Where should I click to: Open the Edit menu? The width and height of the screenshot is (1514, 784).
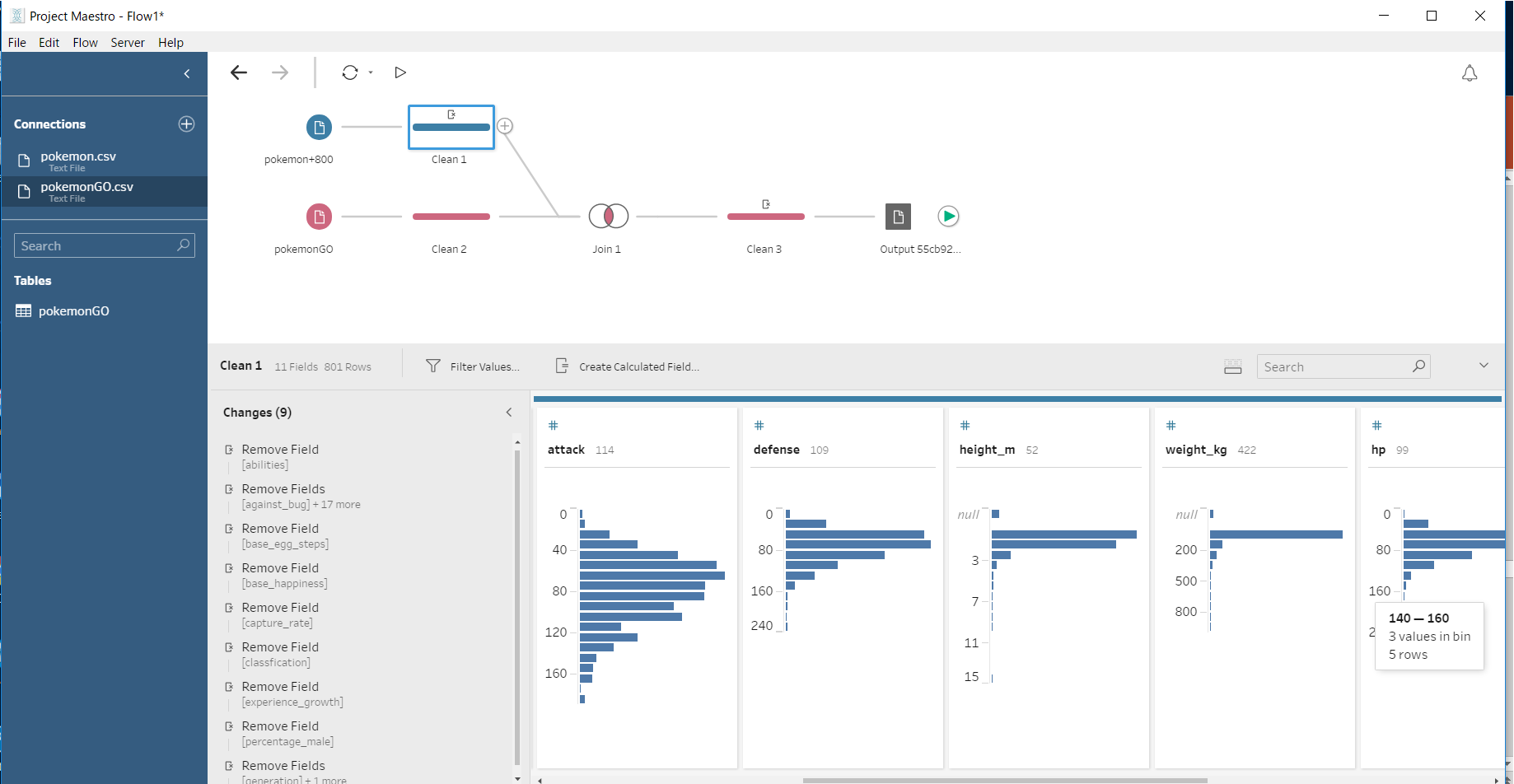(49, 43)
